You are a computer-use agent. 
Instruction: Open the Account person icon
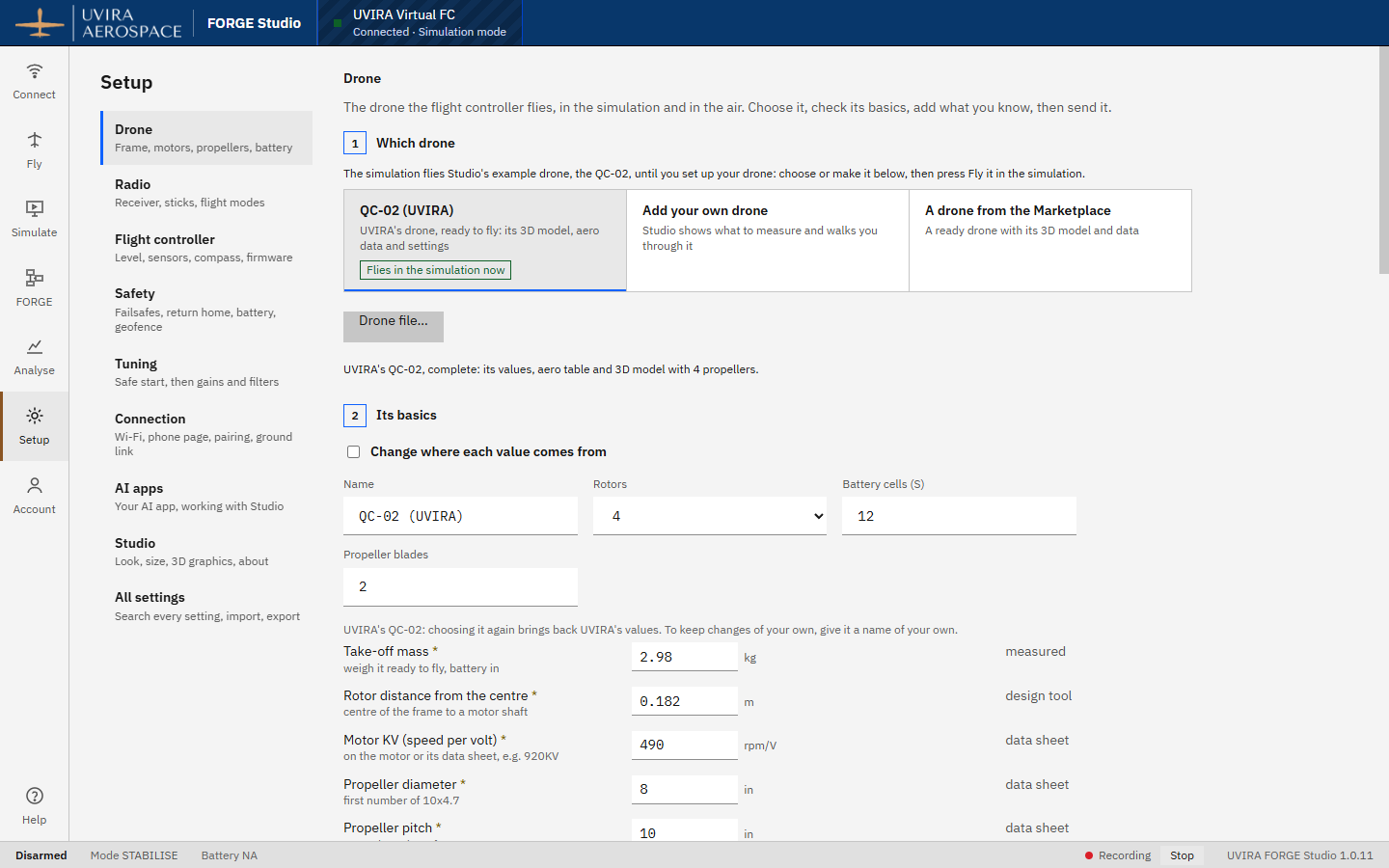[x=35, y=485]
